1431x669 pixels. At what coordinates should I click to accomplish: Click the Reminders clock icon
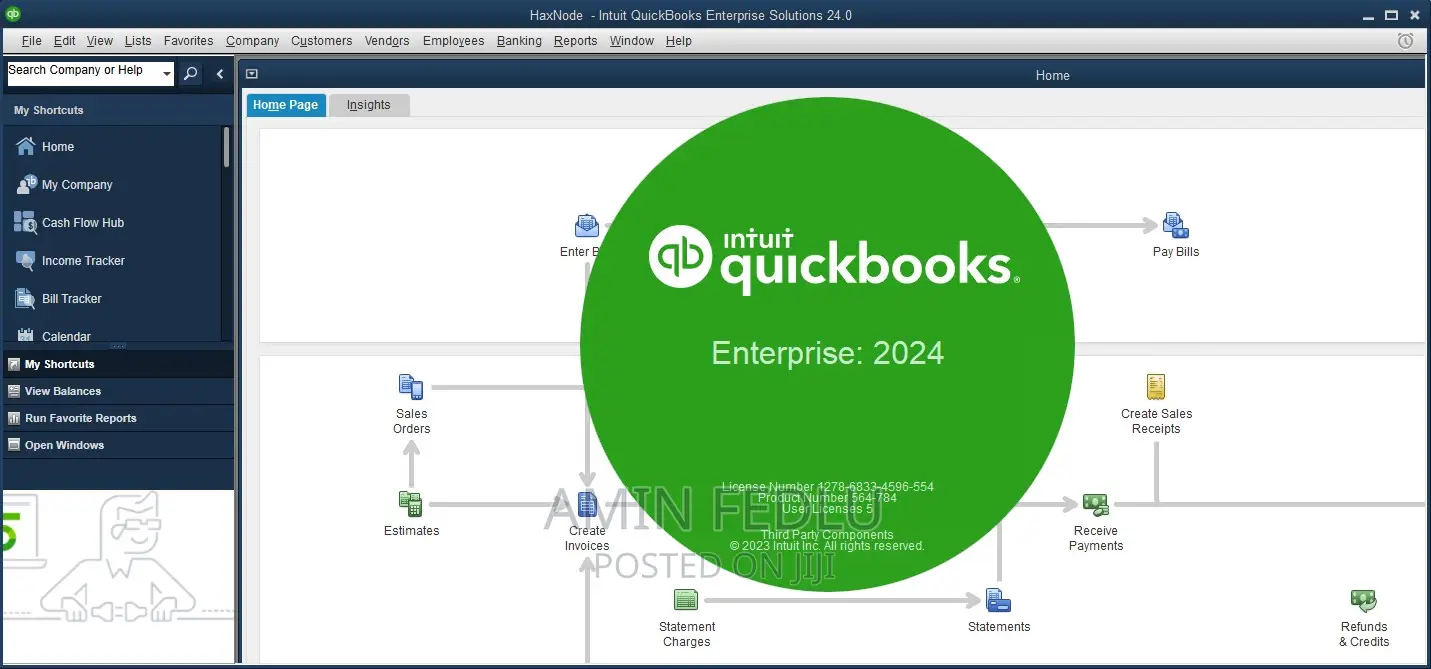(1405, 40)
